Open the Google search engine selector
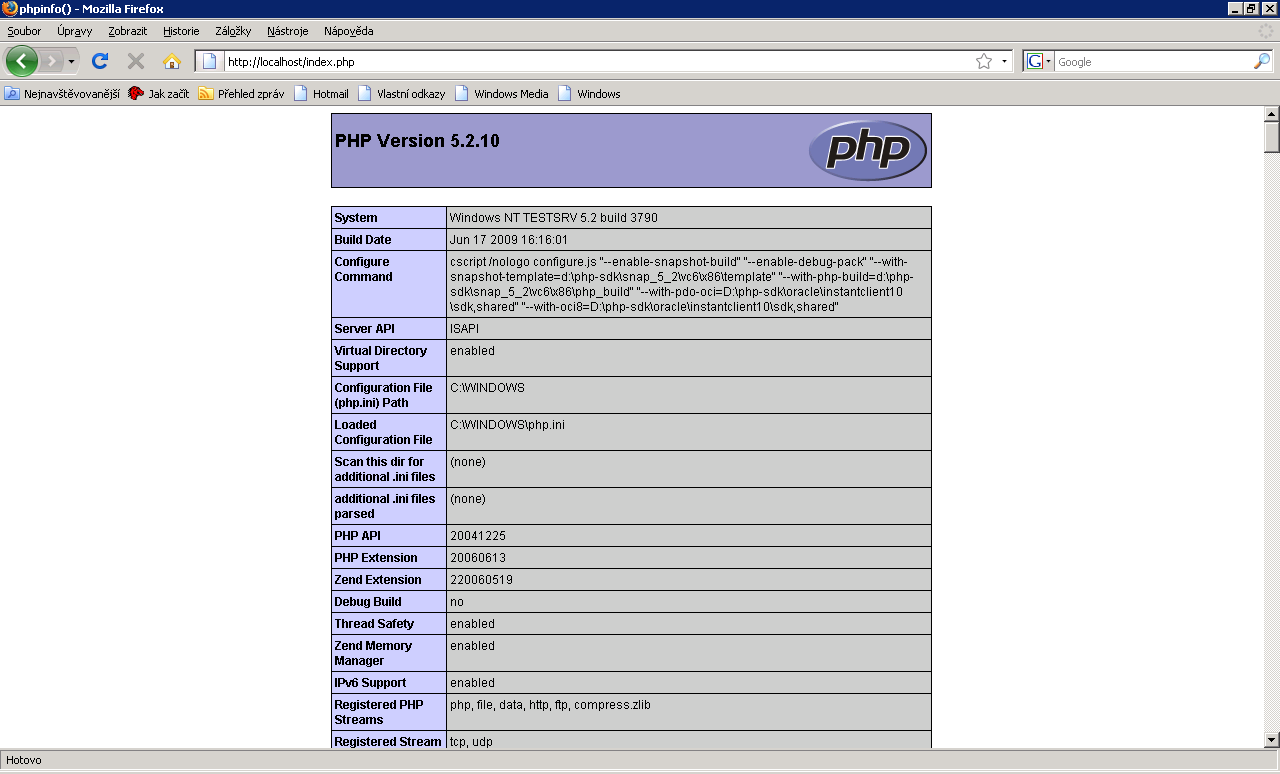 pos(1040,62)
